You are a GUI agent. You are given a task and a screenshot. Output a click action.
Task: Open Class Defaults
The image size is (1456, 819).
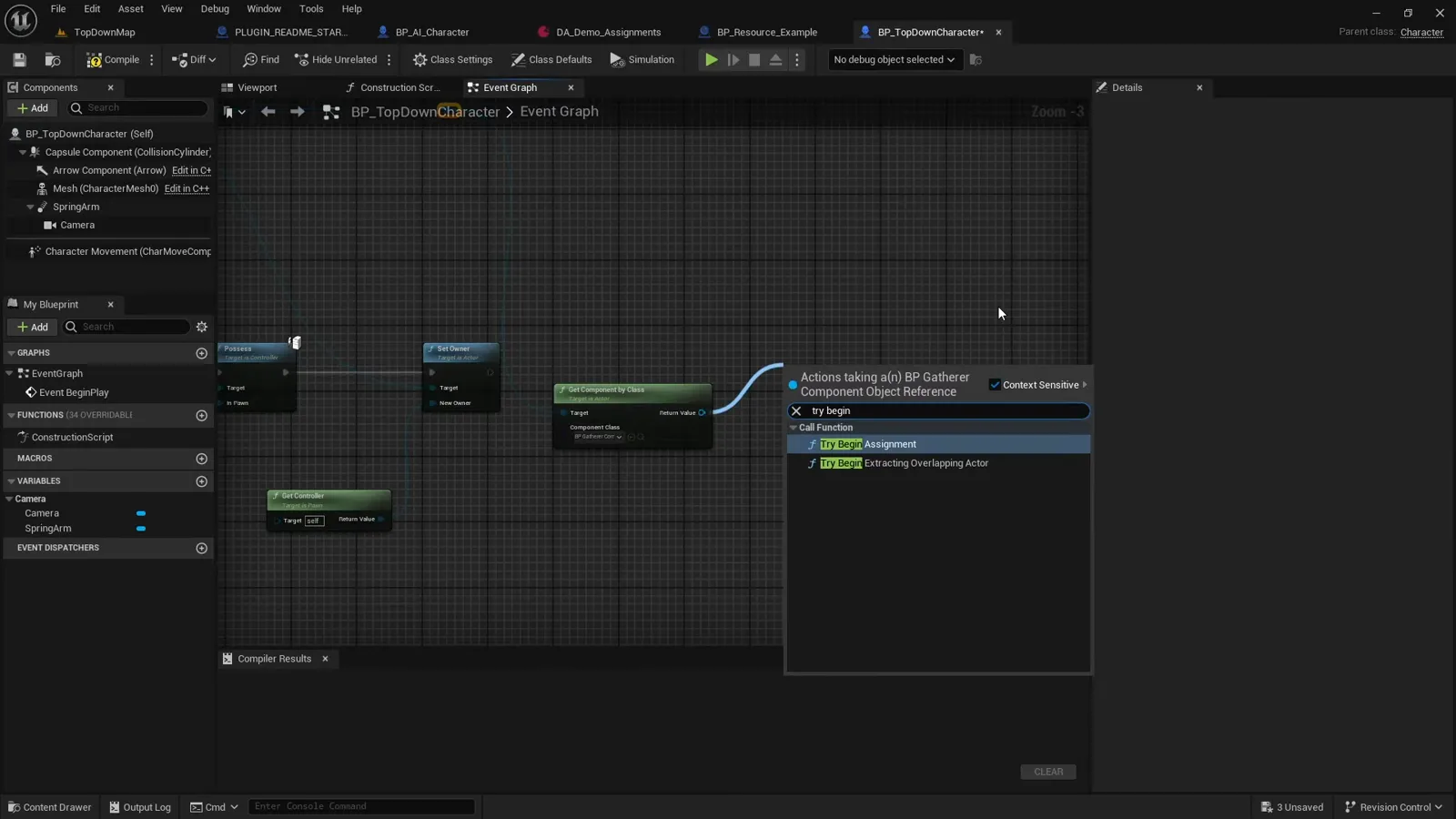tap(551, 60)
